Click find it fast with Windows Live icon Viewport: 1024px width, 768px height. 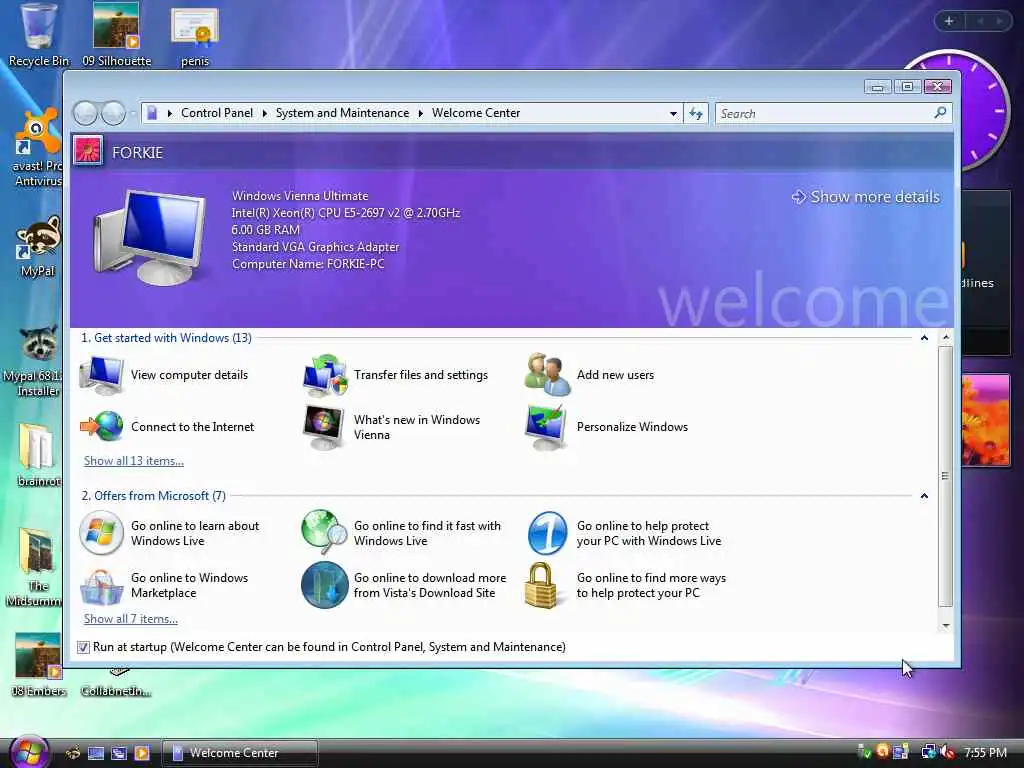pos(325,533)
